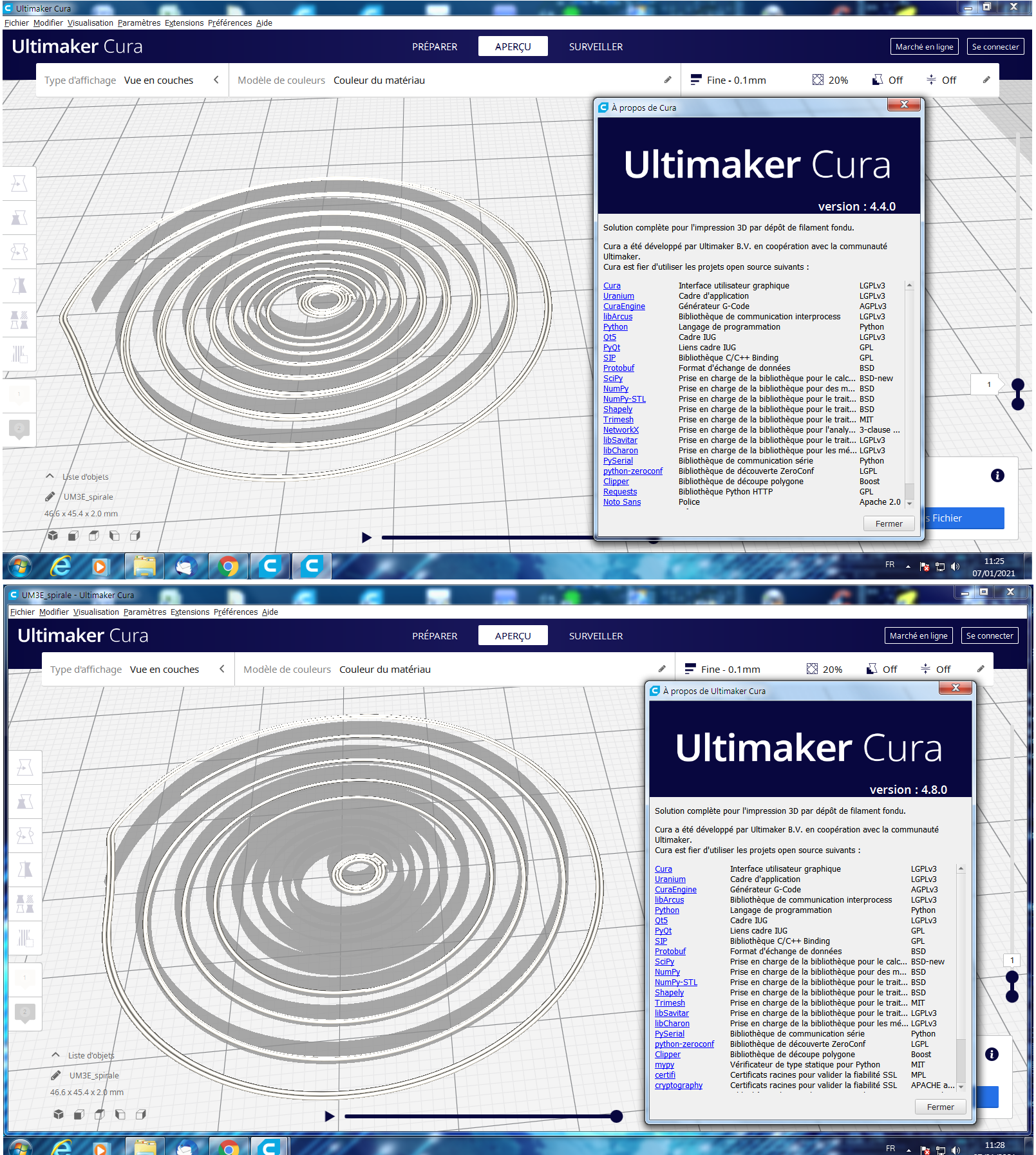Switch to front view in Cura 4.4.0 window
The image size is (1036, 1155).
(73, 536)
